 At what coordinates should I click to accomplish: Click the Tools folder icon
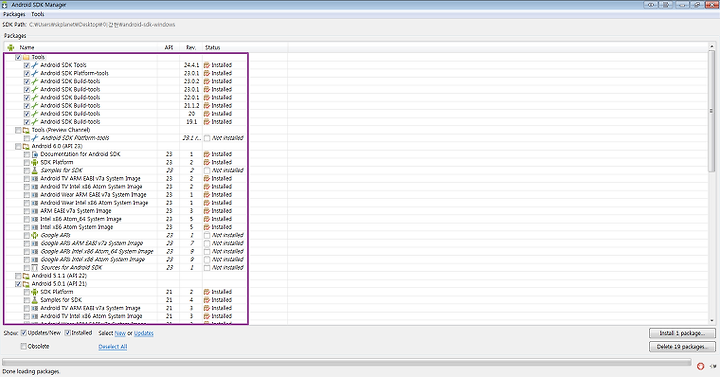tap(26, 57)
